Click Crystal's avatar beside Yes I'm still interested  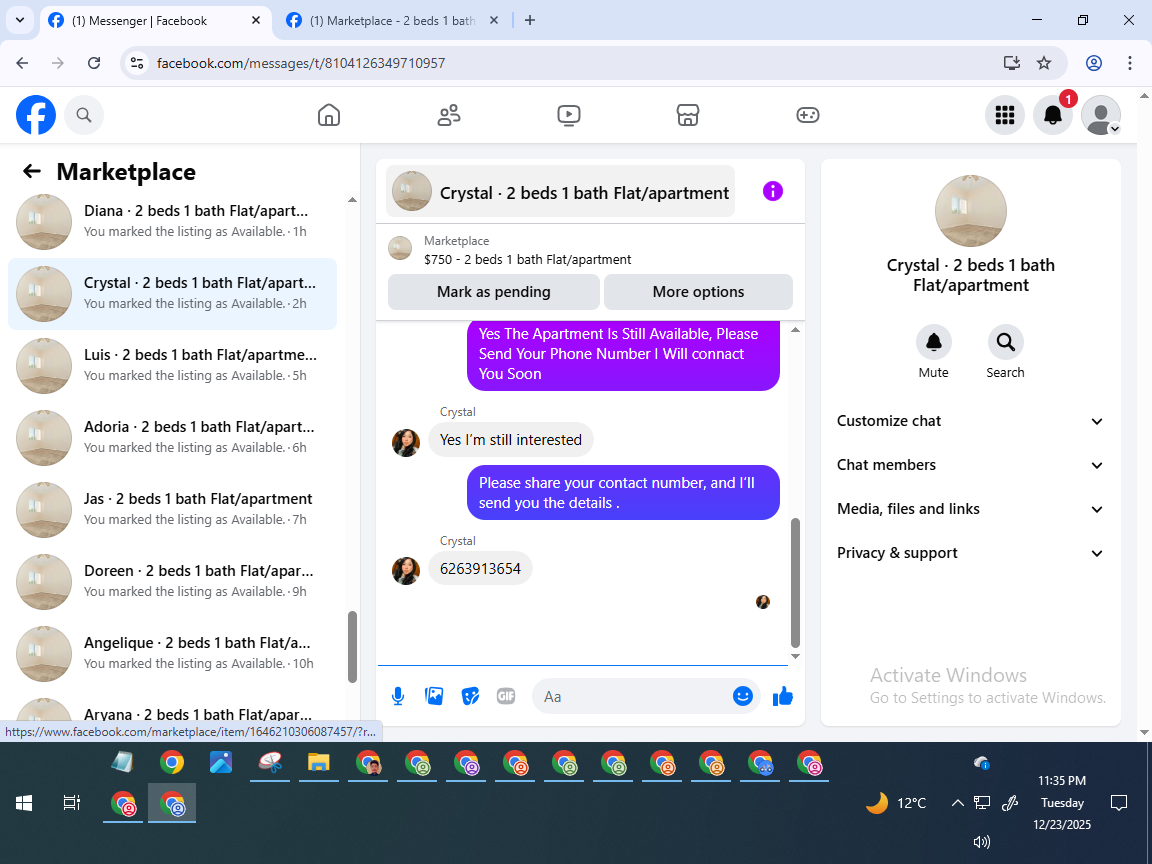[x=406, y=443]
